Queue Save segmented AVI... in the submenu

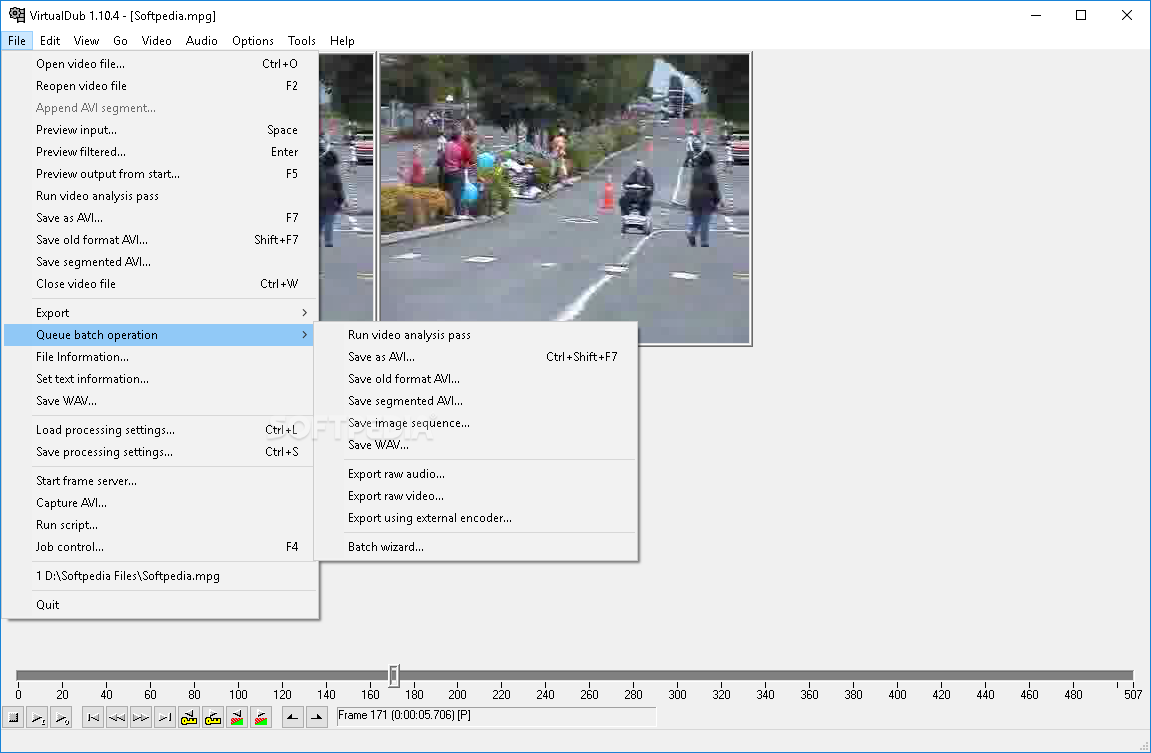click(476, 401)
